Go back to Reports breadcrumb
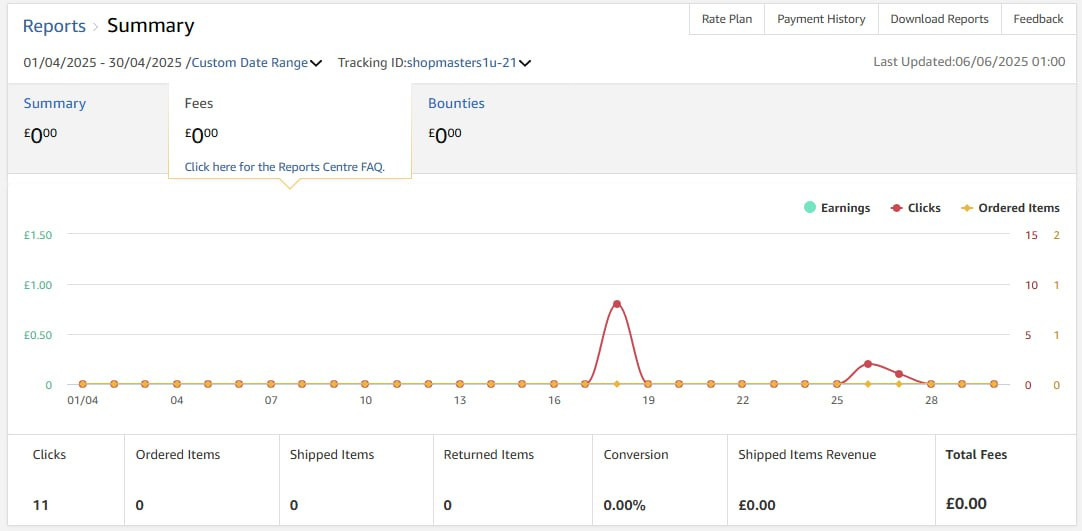This screenshot has height=531, width=1082. (x=54, y=26)
